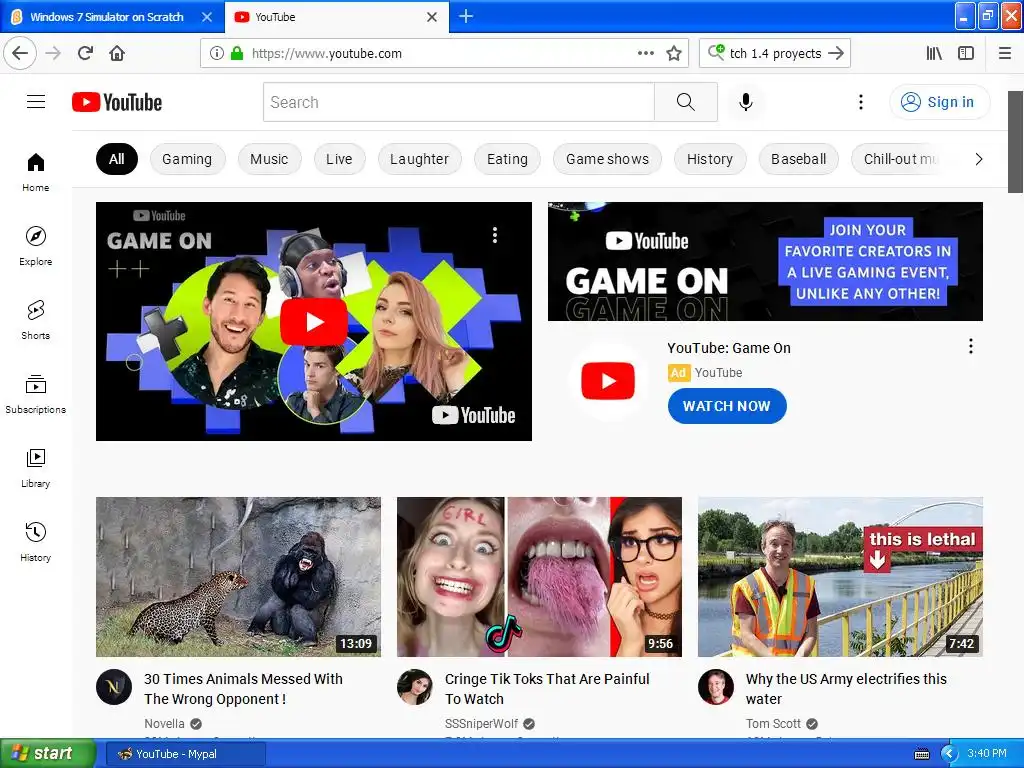Expand more filter chips with right chevron

coord(978,159)
